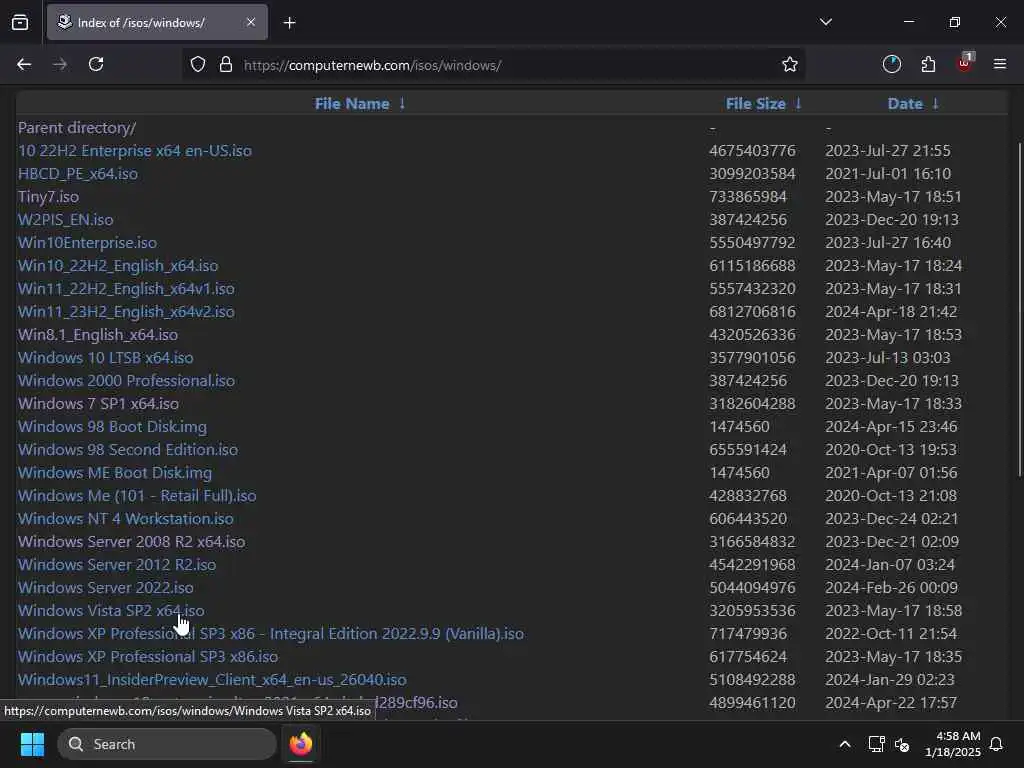
Task: Click date 2024-Apr-18 21:42
Action: [891, 312]
